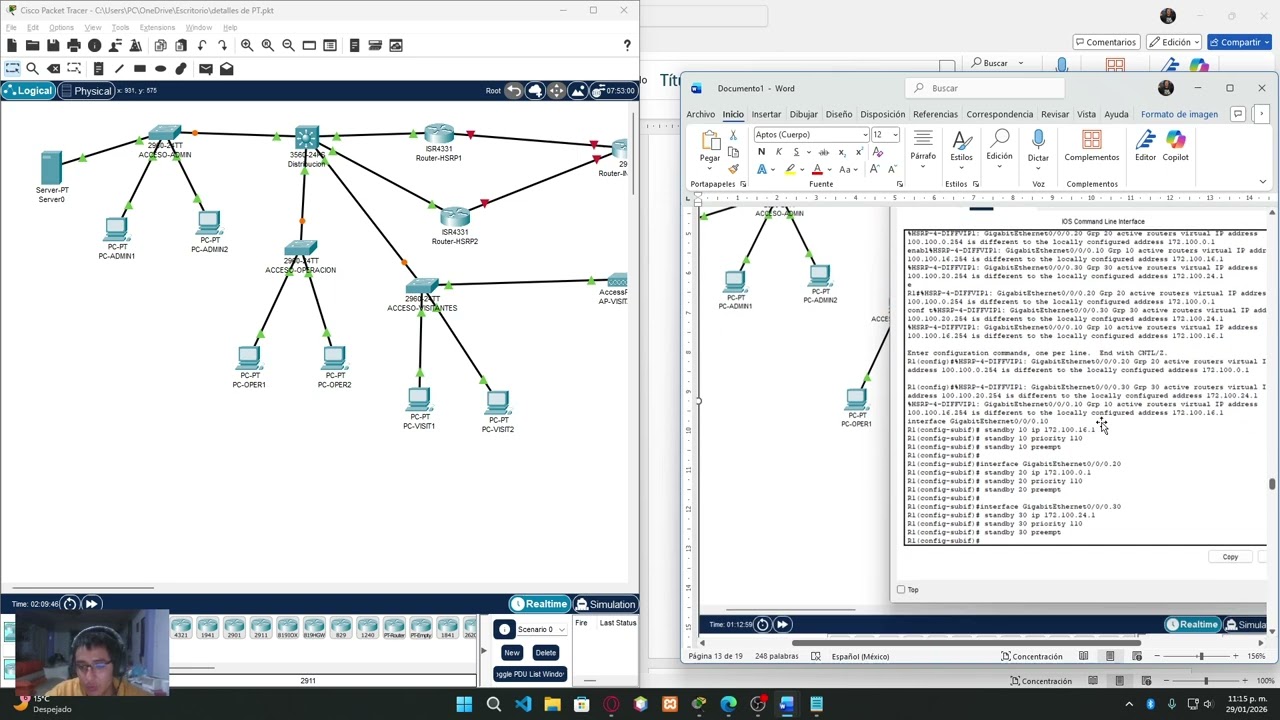The image size is (1280, 720).
Task: Toggle bold formatting in Word
Action: [x=761, y=152]
